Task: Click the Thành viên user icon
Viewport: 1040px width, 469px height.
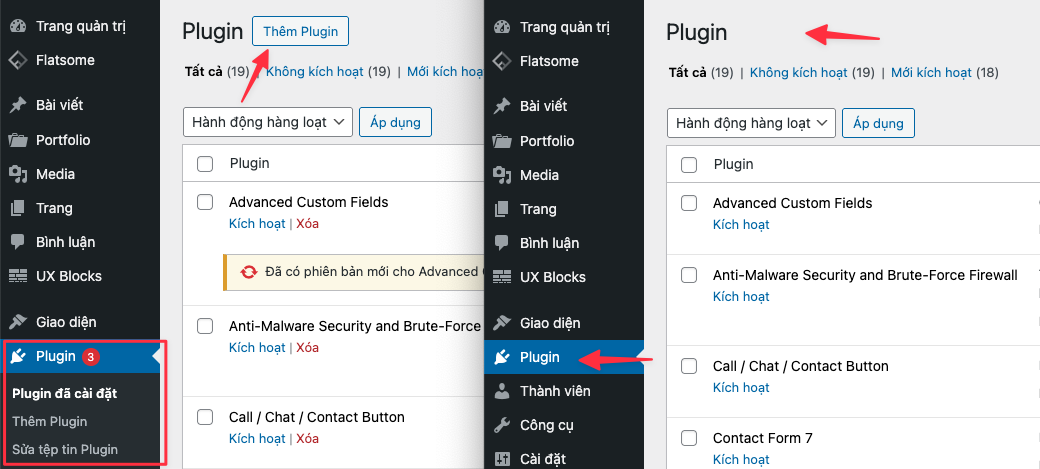Action: coord(502,391)
